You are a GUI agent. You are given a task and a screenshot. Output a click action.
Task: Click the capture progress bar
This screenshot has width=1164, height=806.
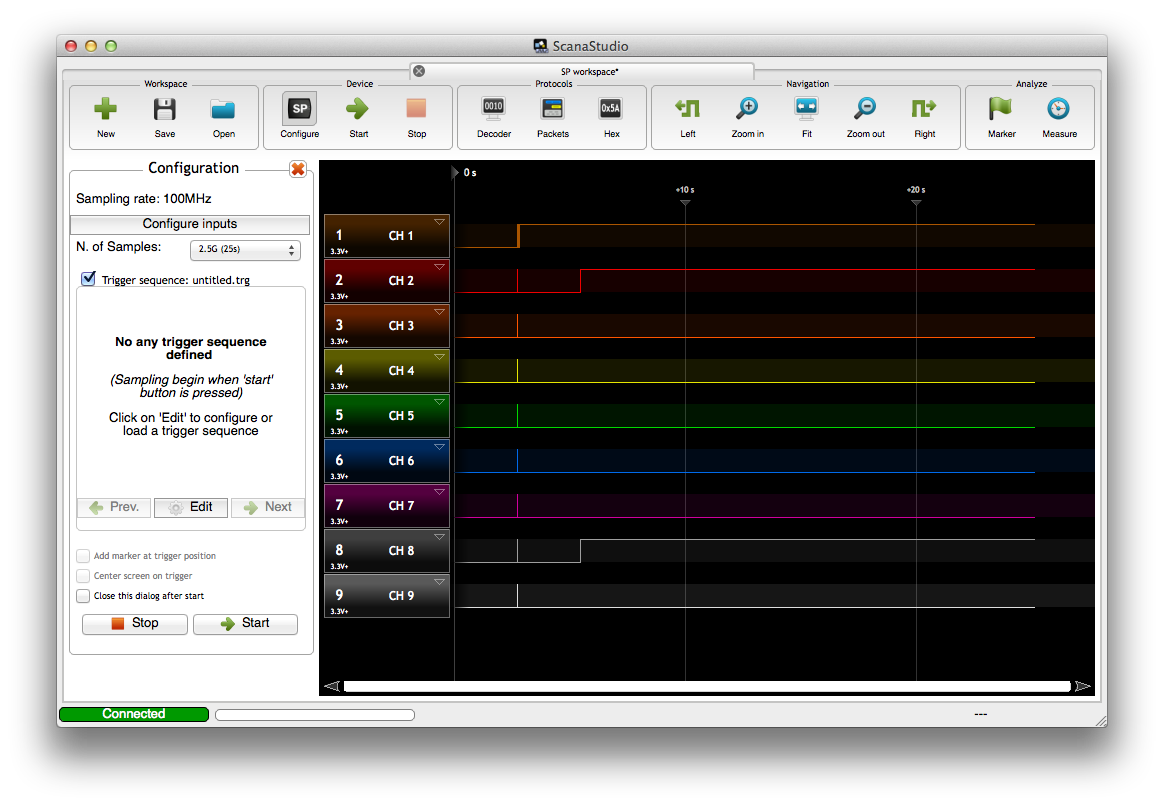[x=315, y=715]
